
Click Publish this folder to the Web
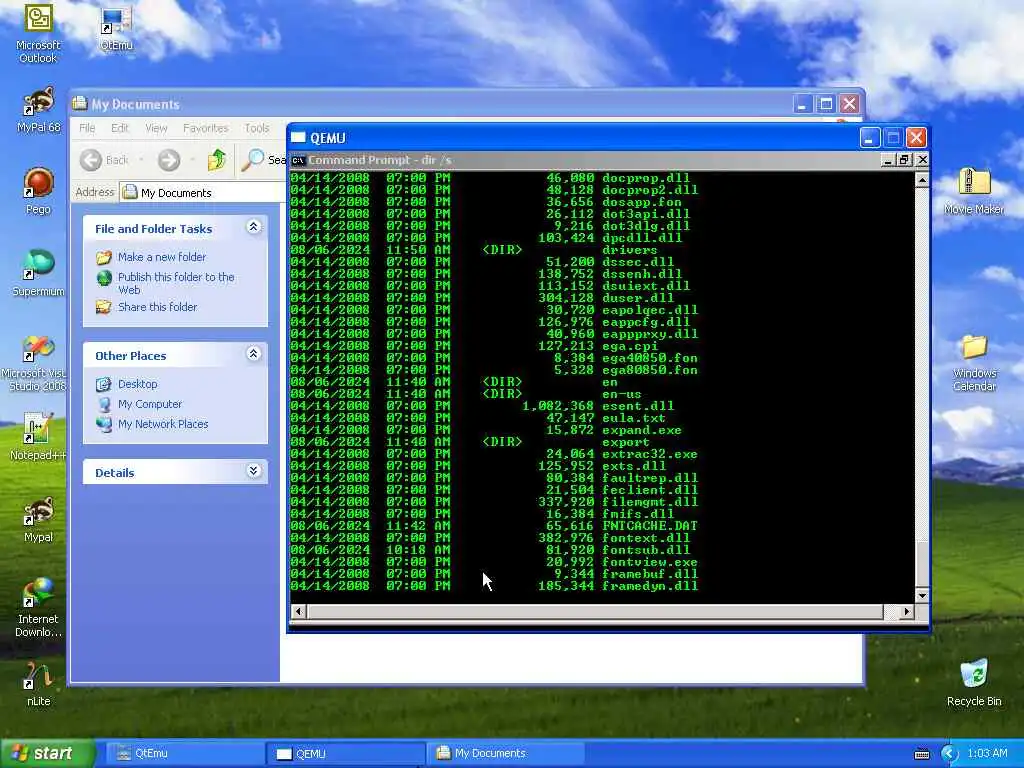coord(176,283)
